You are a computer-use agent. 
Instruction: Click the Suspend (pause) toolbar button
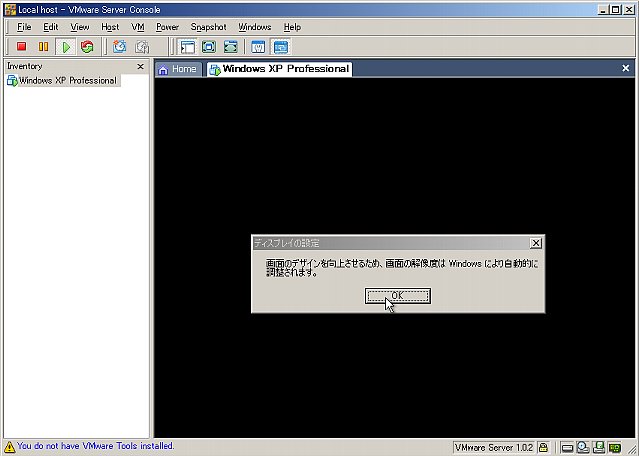click(43, 46)
